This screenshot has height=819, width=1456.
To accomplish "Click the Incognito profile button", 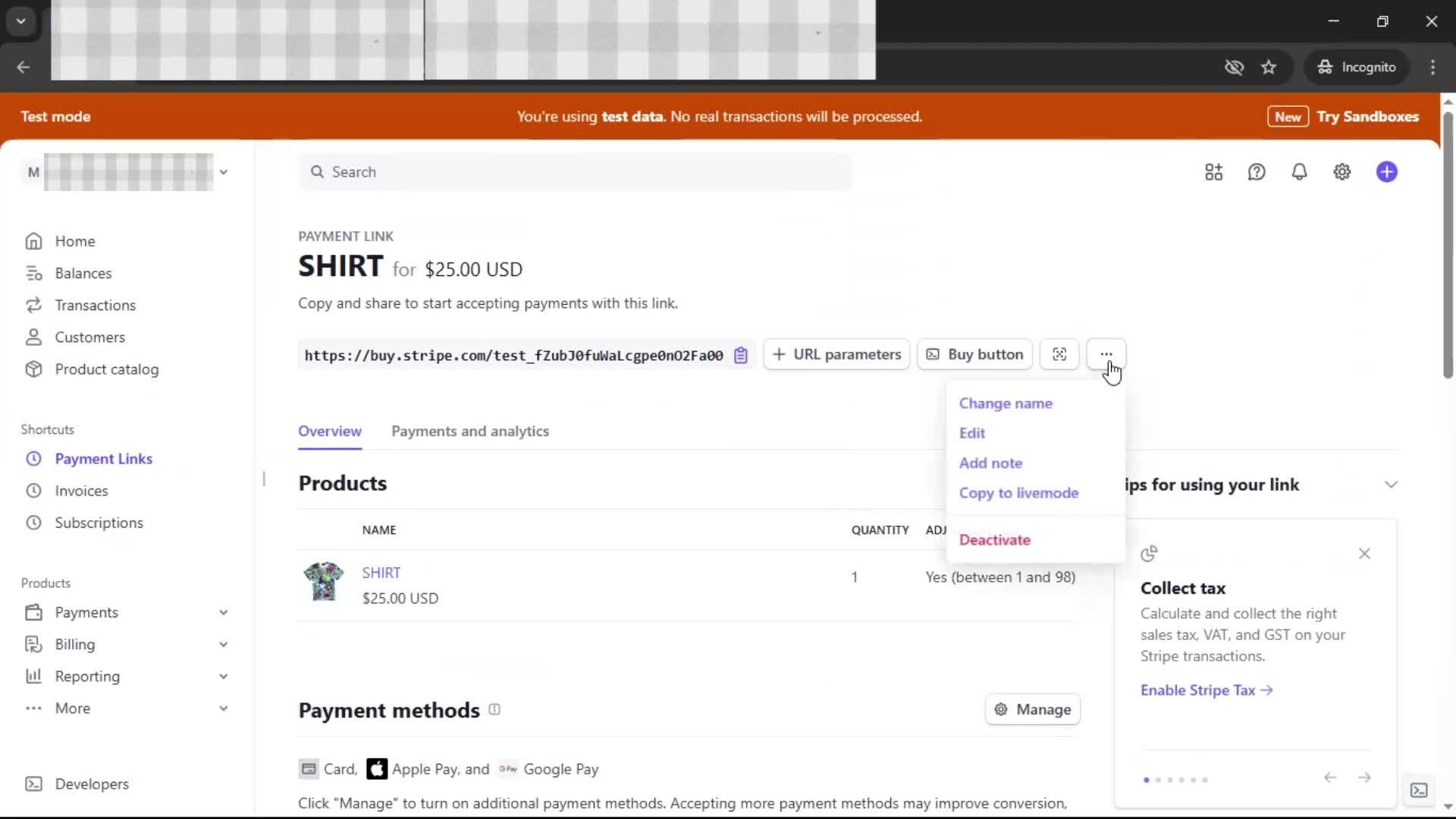I will (x=1357, y=67).
